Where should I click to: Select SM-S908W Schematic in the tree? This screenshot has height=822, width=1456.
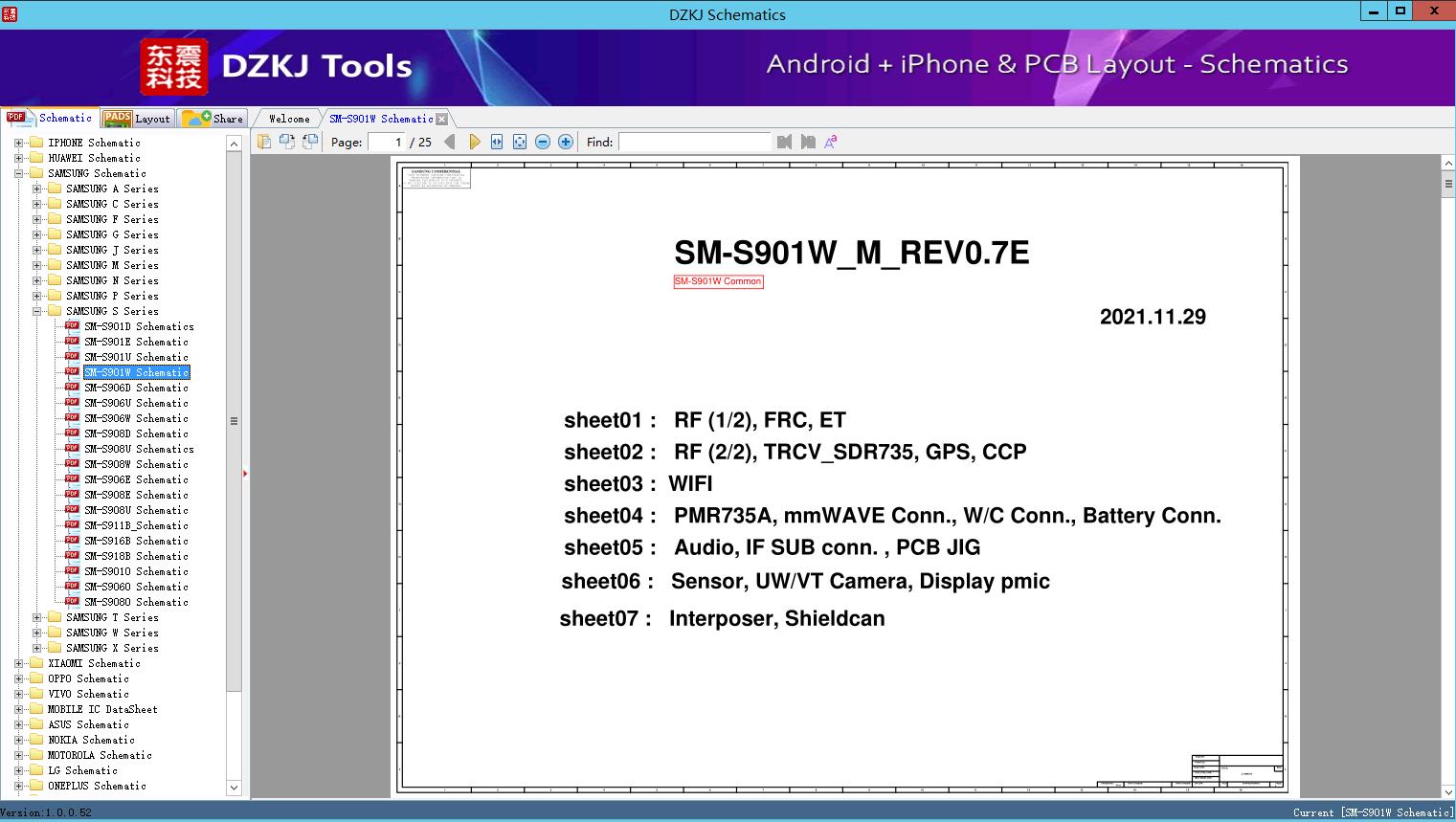pyautogui.click(x=136, y=464)
